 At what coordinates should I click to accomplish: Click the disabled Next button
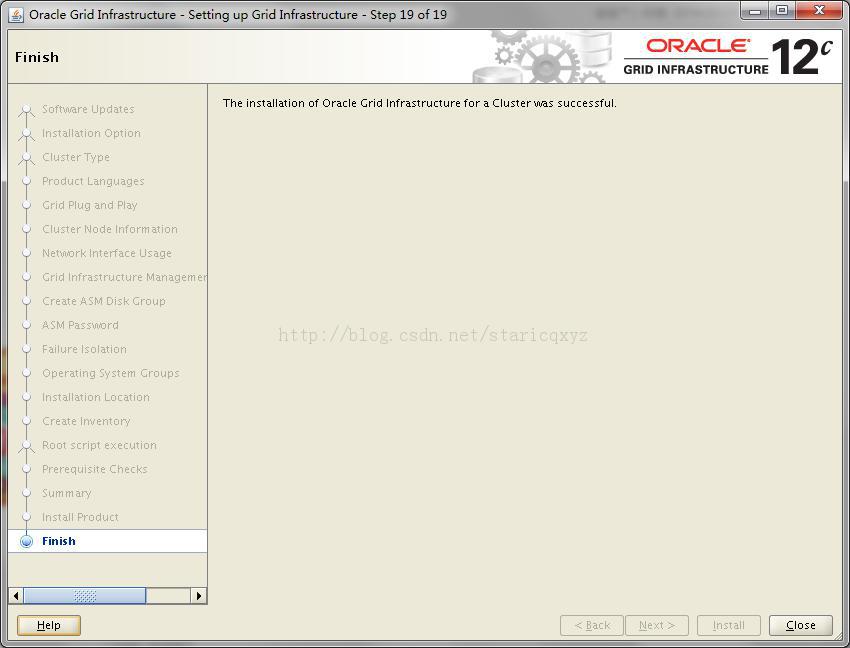pos(656,625)
